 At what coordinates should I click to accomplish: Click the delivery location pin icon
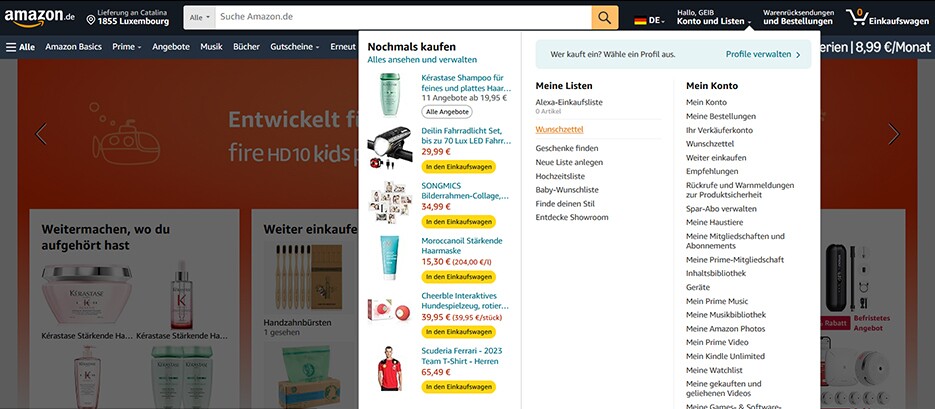[x=91, y=21]
